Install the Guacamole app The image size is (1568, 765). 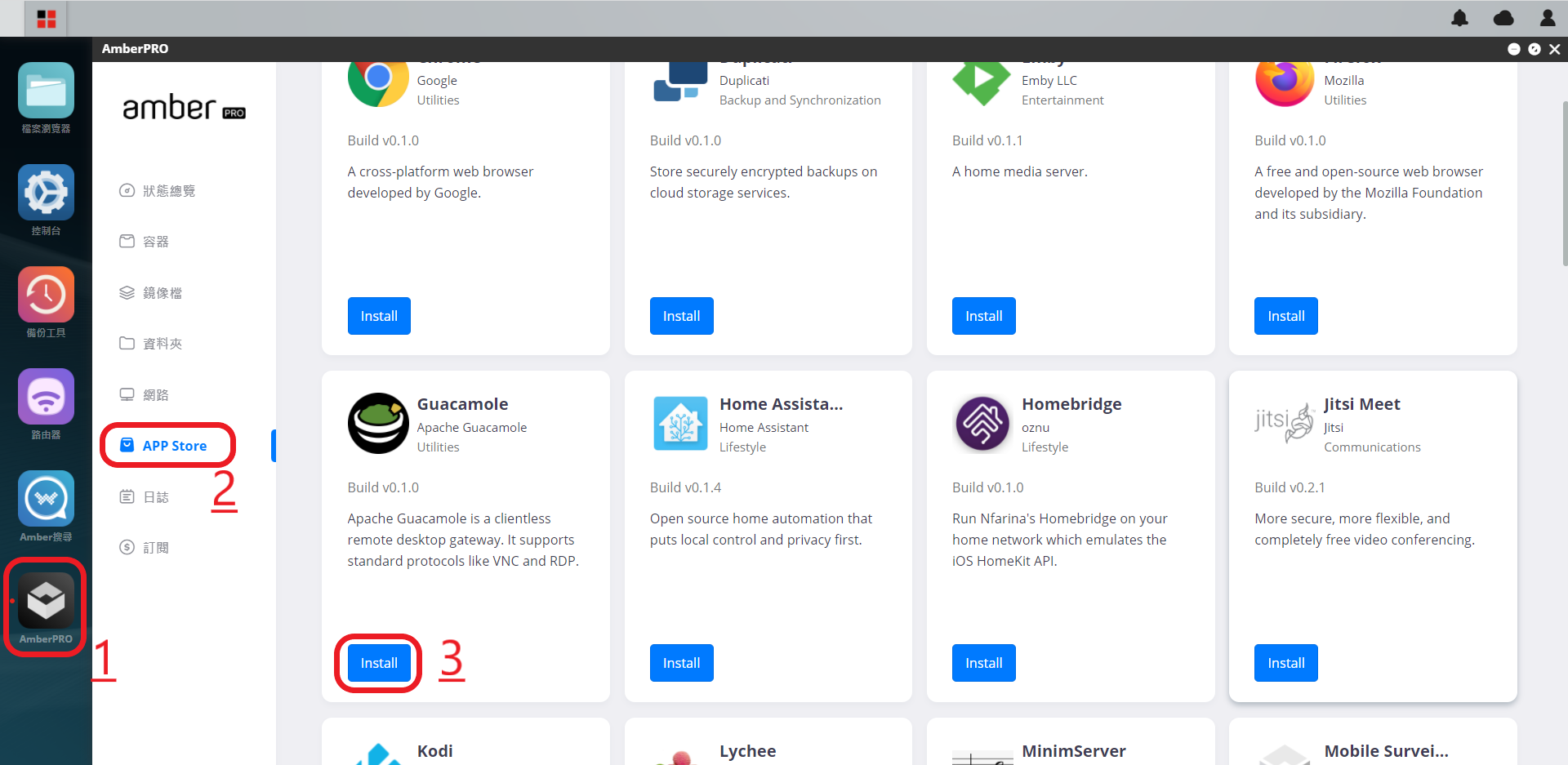click(379, 663)
